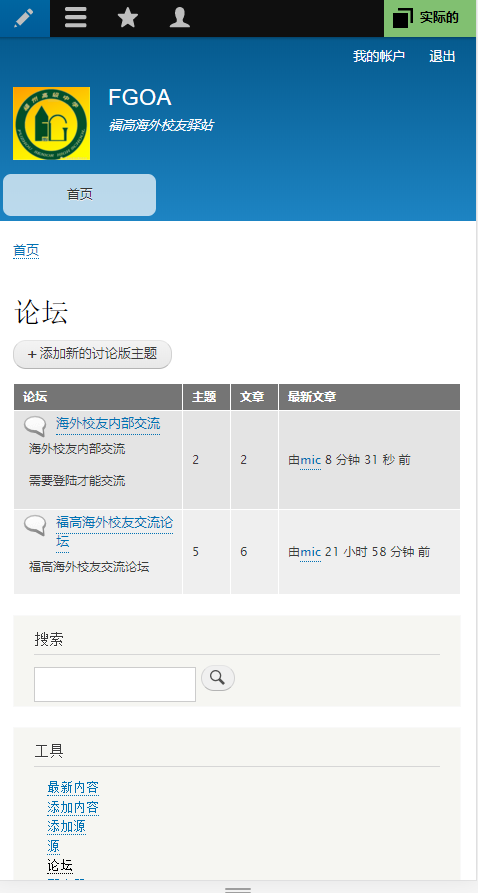Image resolution: width=478 pixels, height=893 pixels.
Task: Click speech bubble icon beside 海外校友内部交流
Action: [35, 426]
